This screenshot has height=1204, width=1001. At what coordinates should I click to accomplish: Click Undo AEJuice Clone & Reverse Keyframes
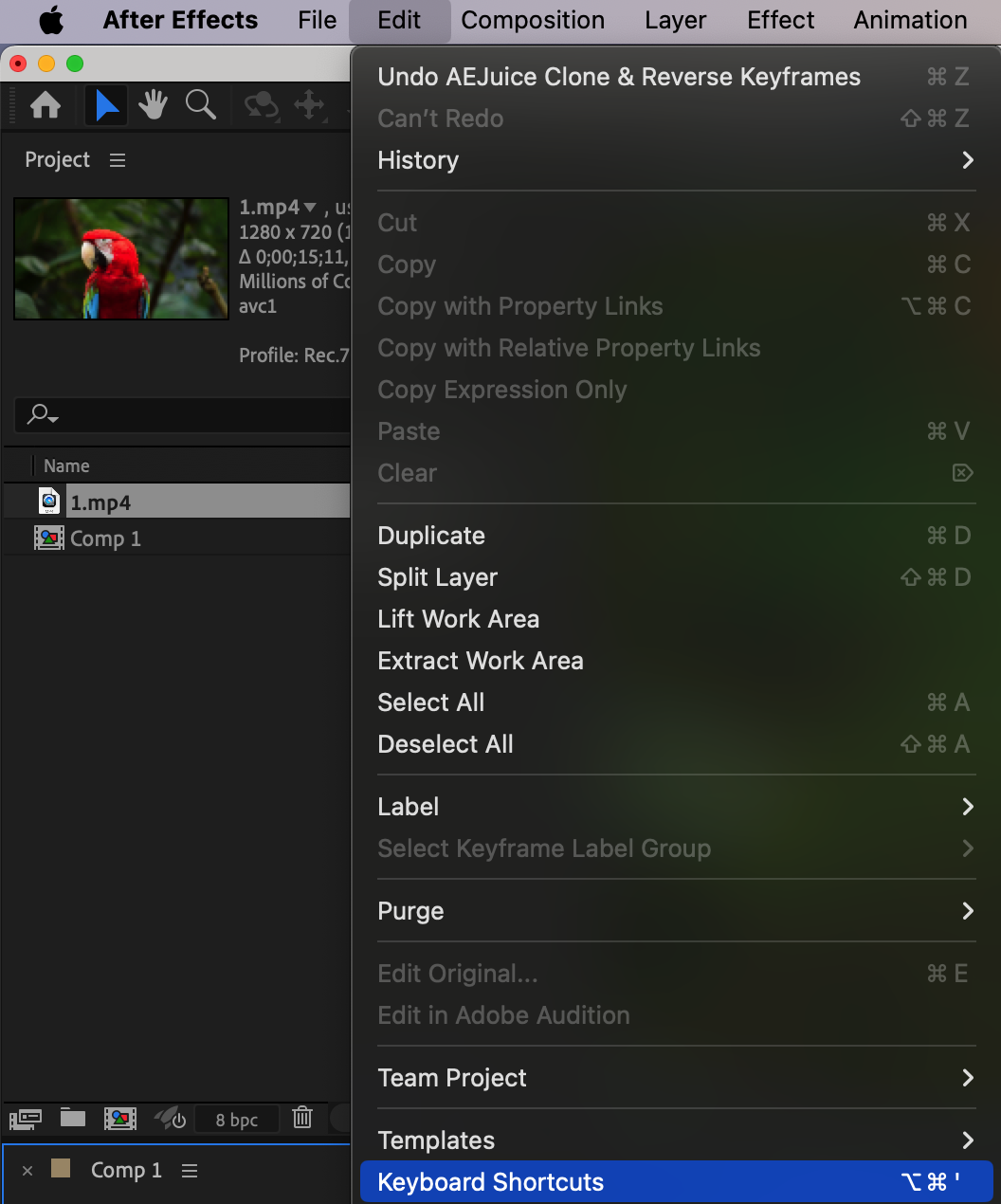(619, 77)
